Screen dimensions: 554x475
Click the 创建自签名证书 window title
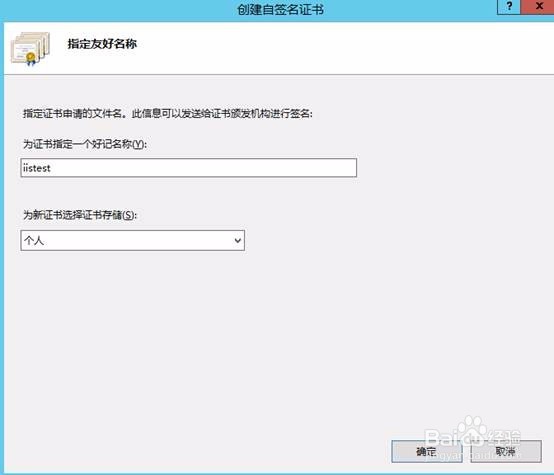[x=280, y=10]
